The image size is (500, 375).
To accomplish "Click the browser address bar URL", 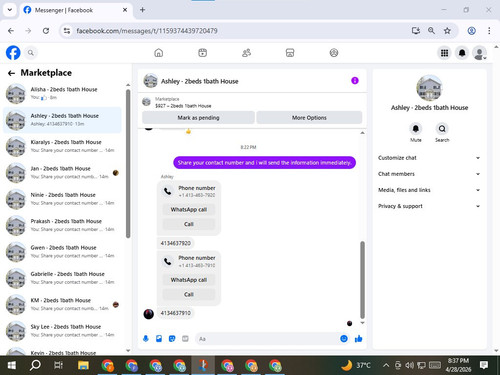I will click(147, 31).
